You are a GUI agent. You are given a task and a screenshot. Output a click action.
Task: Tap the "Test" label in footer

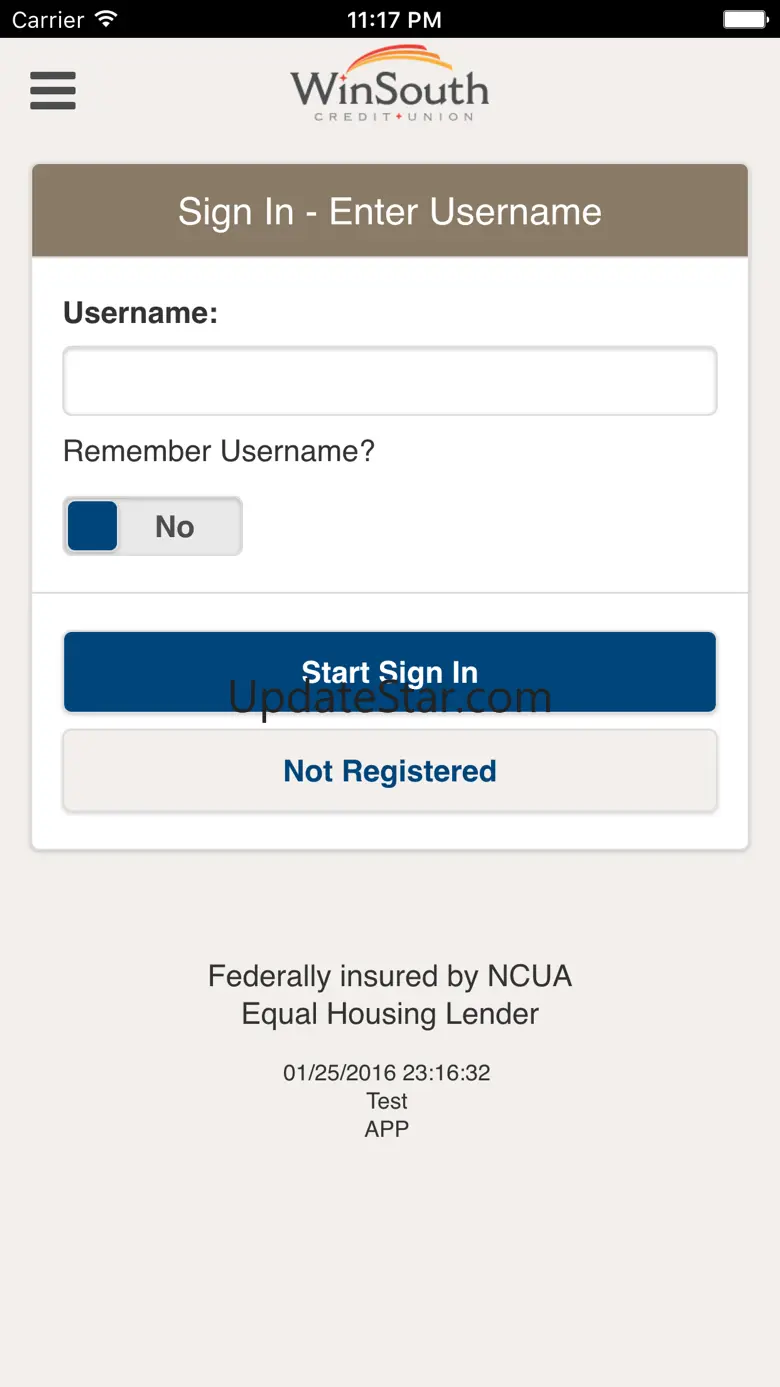tap(387, 1101)
